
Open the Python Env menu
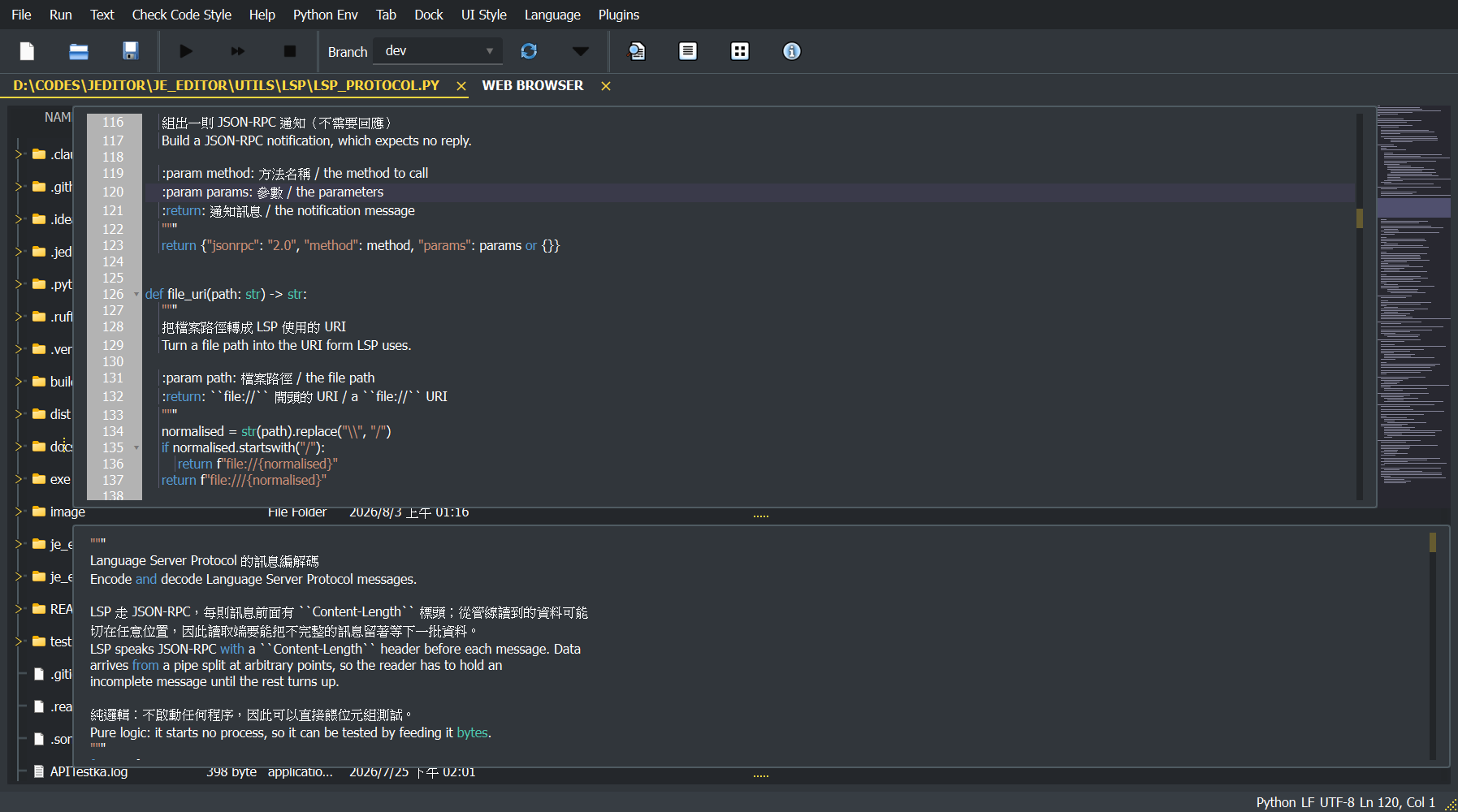(x=326, y=15)
